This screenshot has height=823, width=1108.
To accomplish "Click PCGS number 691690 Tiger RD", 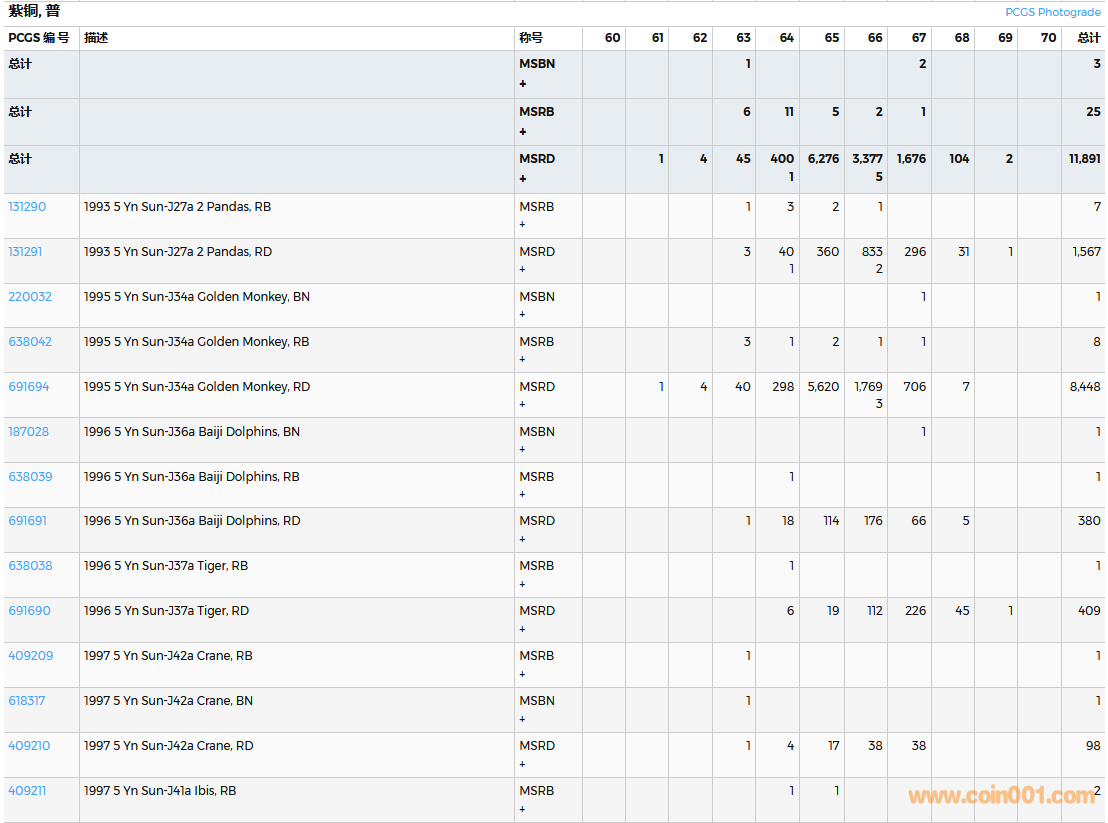I will (29, 611).
